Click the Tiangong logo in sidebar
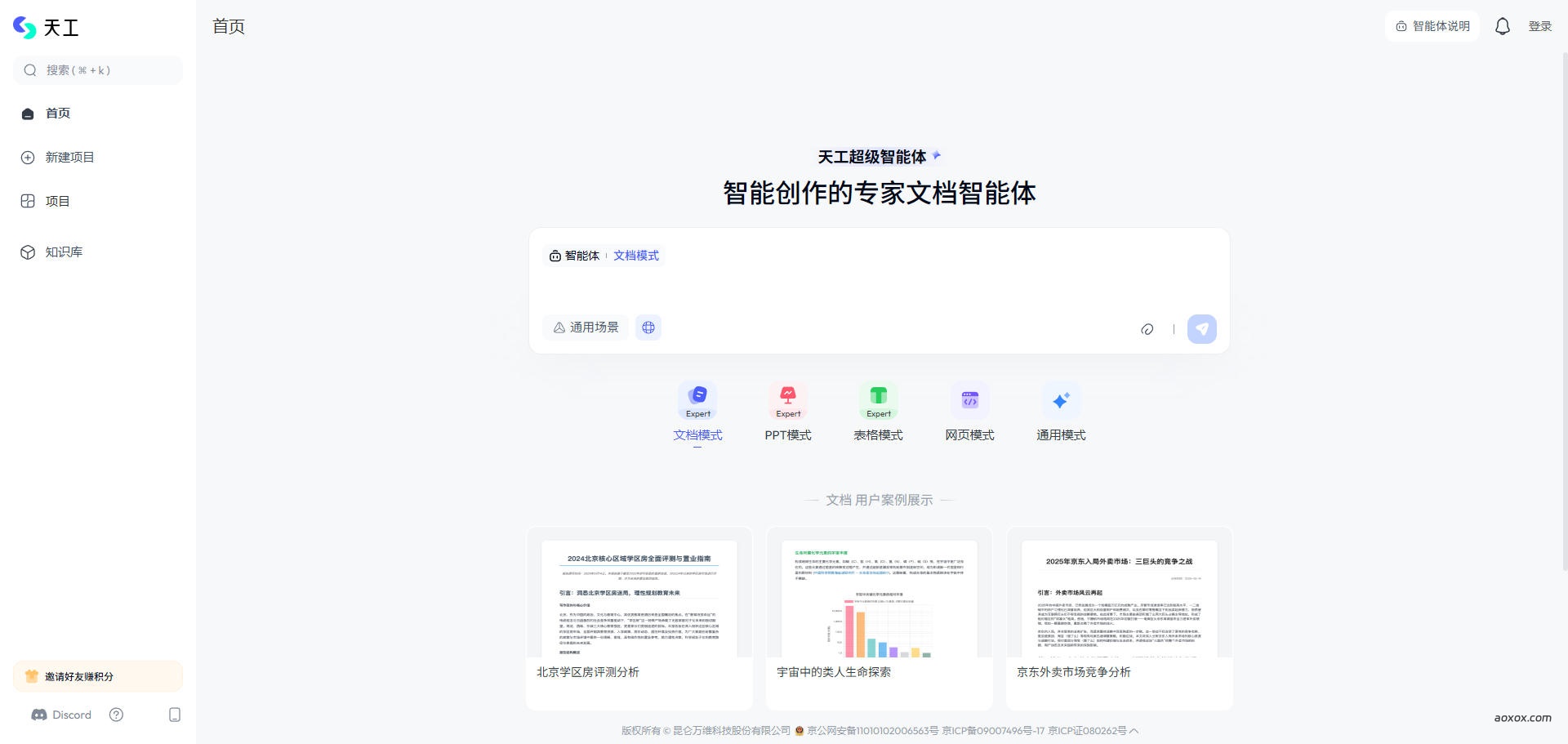This screenshot has height=744, width=1568. click(x=46, y=28)
